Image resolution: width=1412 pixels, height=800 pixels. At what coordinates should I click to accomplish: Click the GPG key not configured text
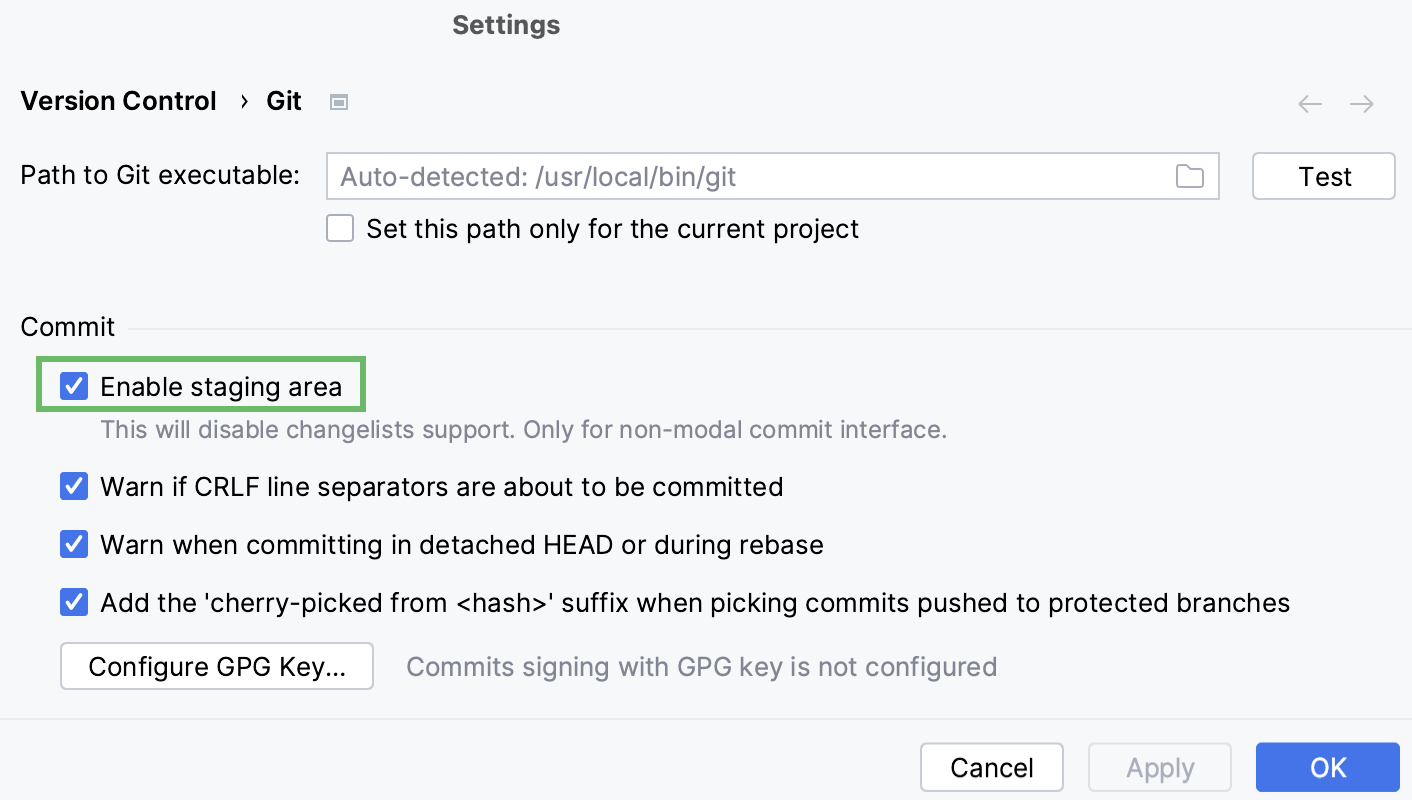[701, 667]
